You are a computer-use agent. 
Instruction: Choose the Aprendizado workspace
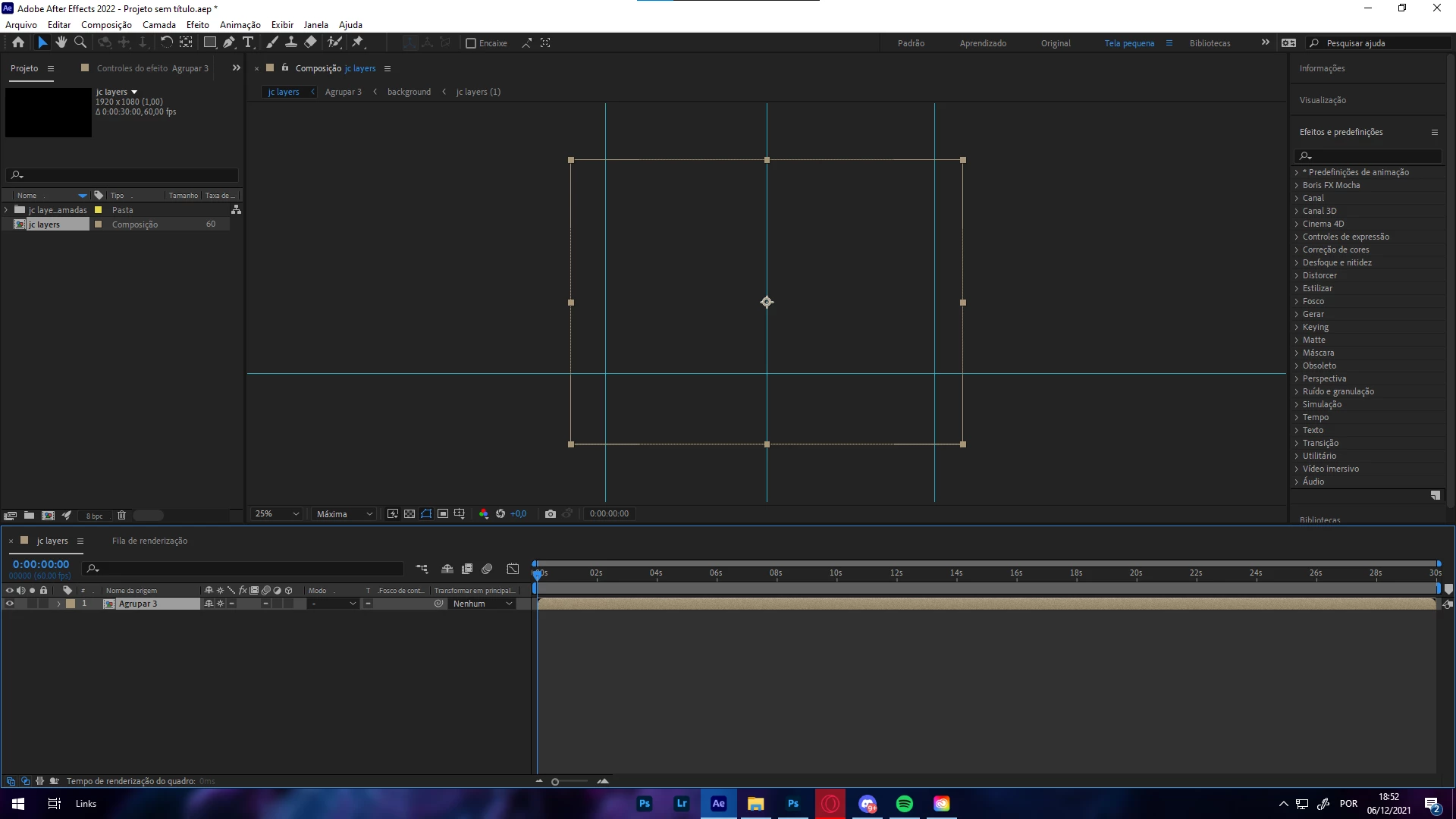tap(983, 43)
